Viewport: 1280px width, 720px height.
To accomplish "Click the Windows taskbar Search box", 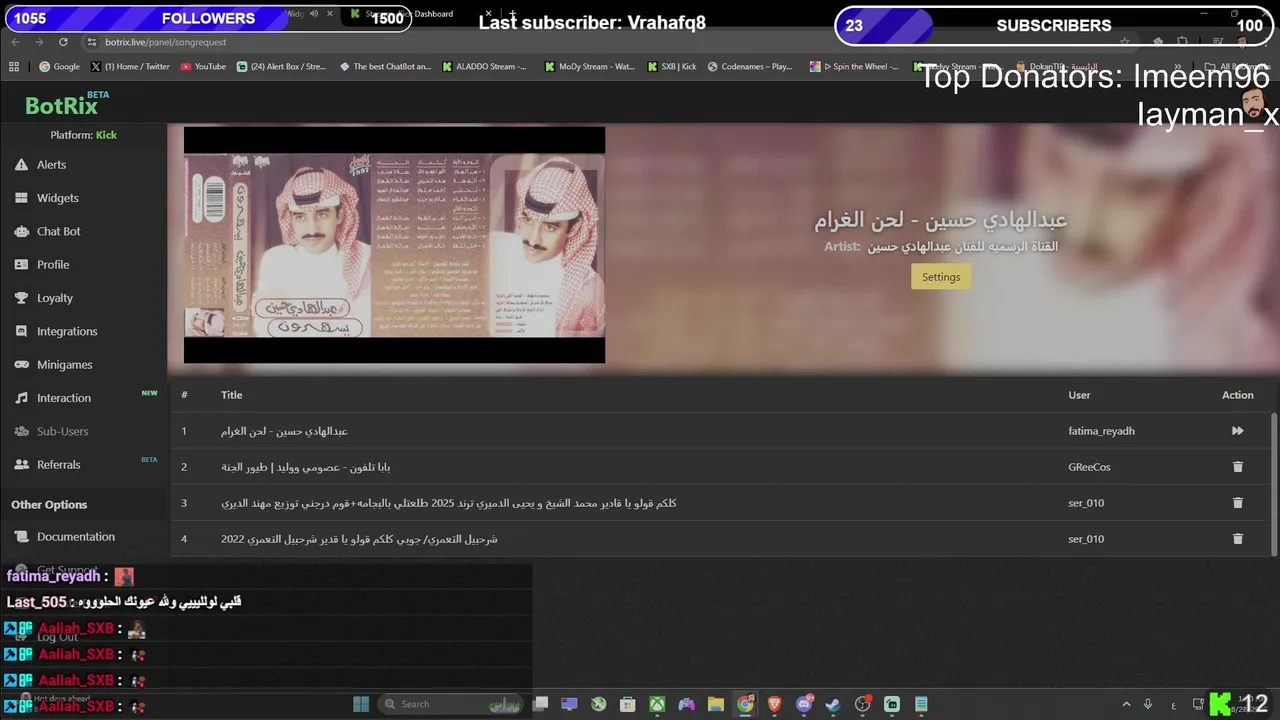I will 450,704.
